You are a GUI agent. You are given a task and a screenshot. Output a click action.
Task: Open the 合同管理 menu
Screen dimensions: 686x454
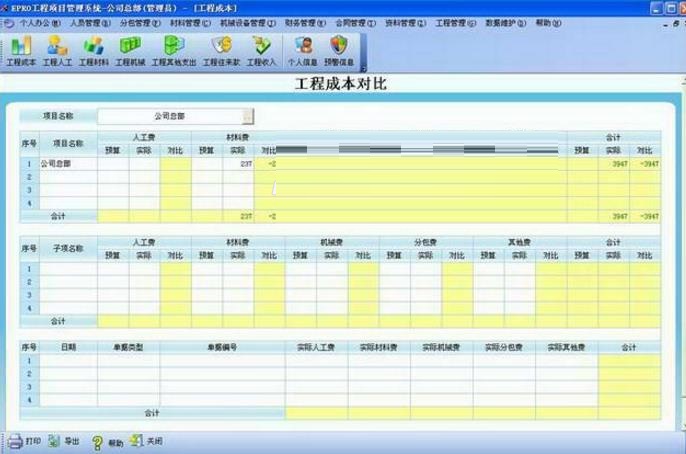[355, 23]
